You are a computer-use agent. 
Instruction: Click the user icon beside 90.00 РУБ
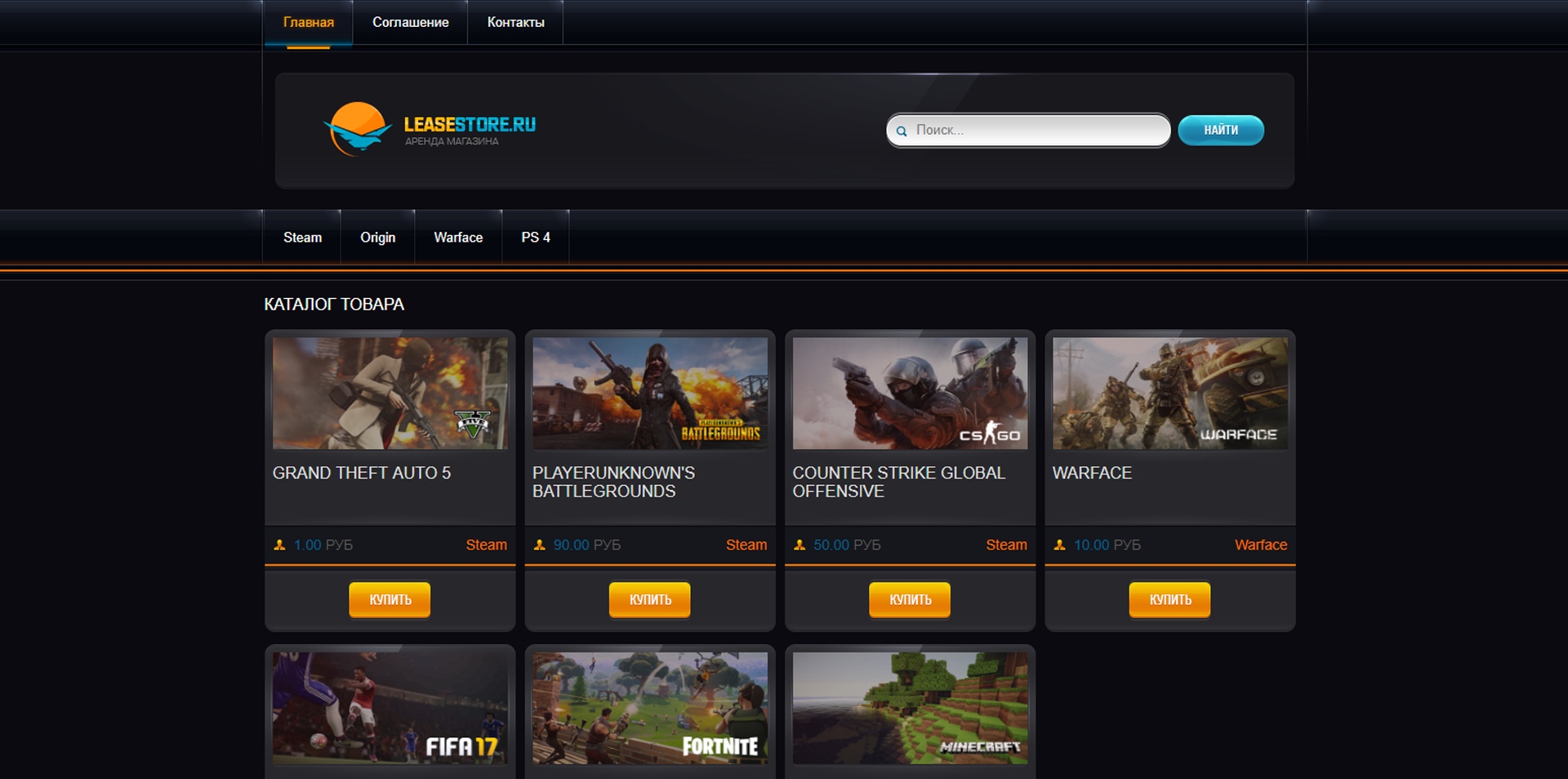click(x=539, y=545)
